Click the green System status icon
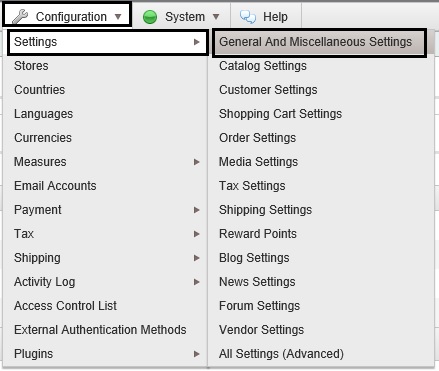 [150, 17]
